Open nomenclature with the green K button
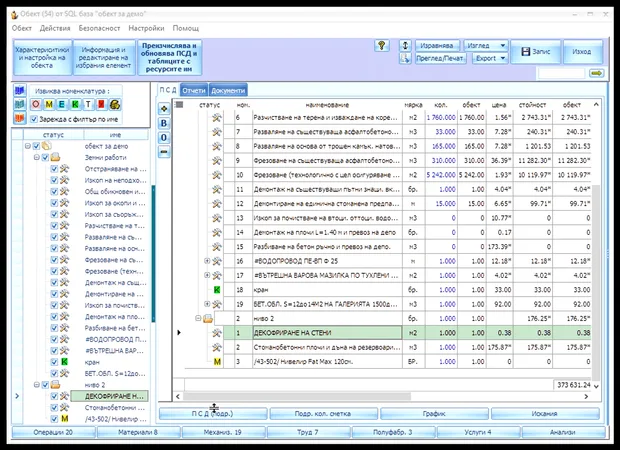Viewport: 620px width, 450px height. pyautogui.click(x=75, y=104)
